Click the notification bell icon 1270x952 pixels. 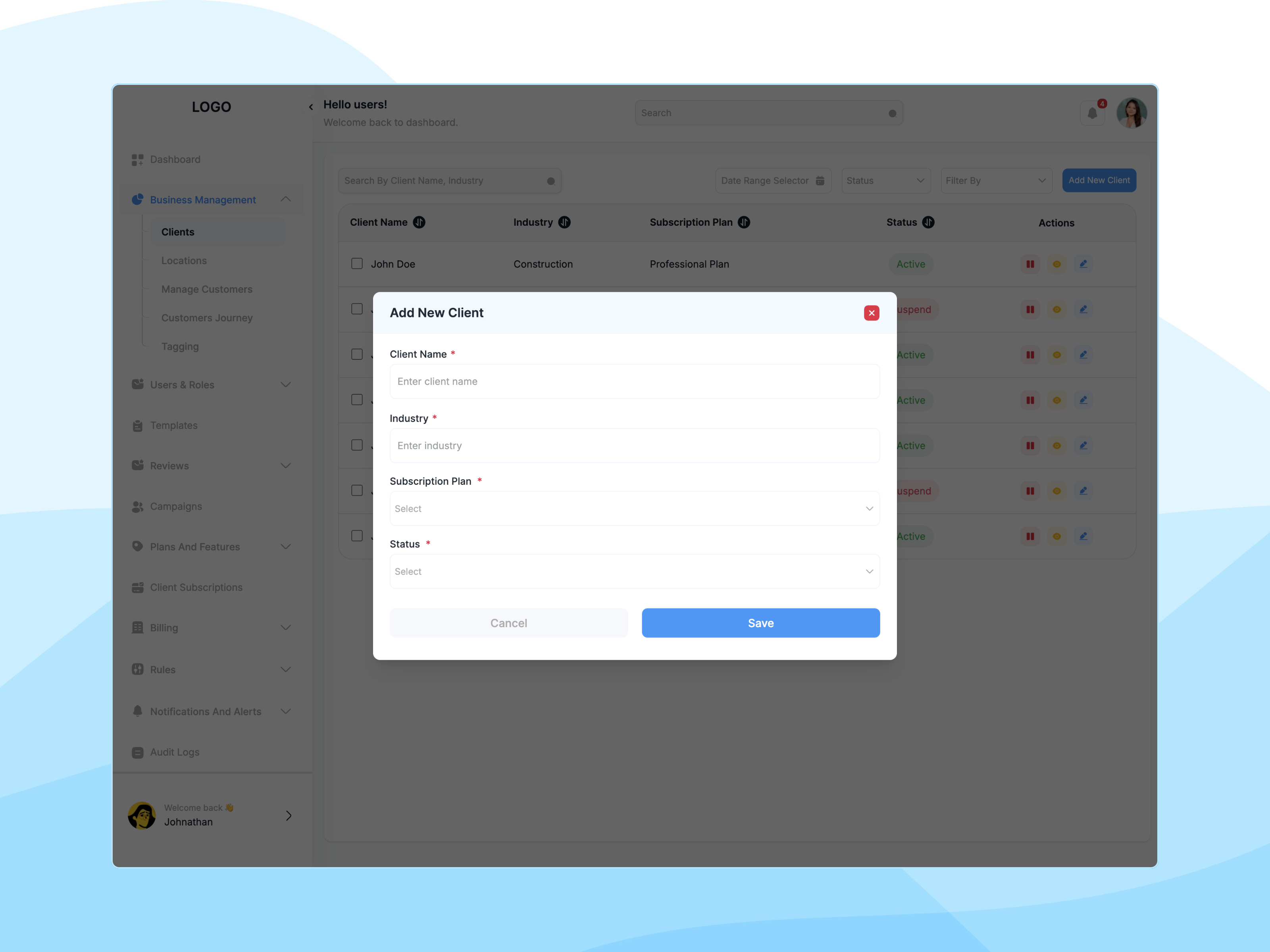[1092, 113]
